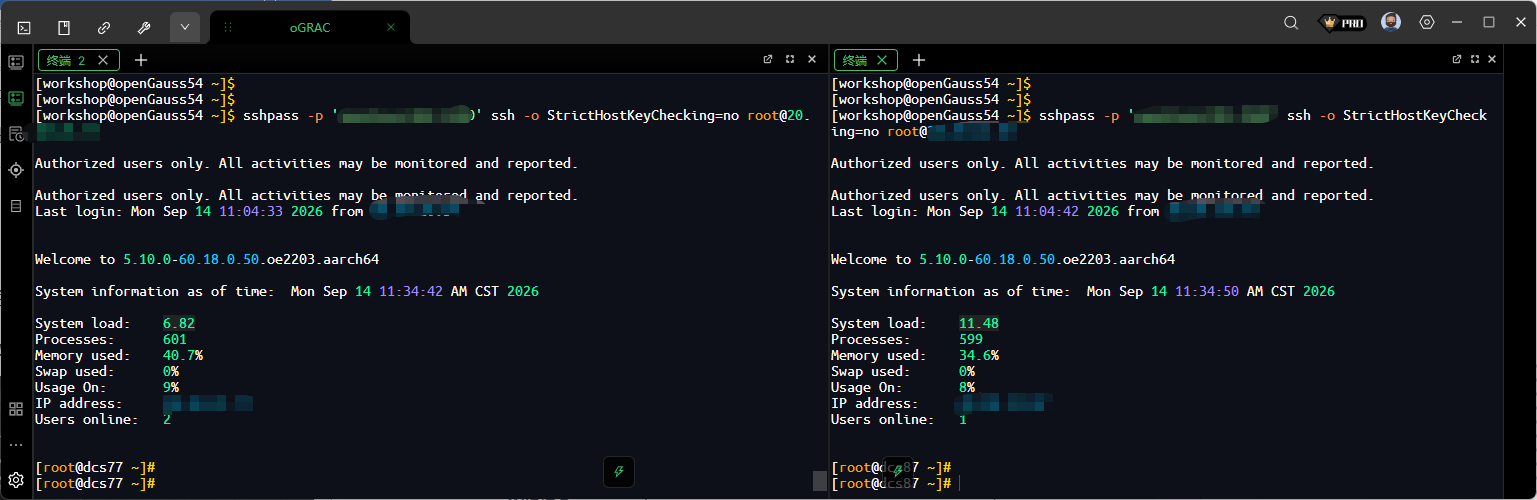
Task: Click the bookmark icon in top toolbar
Action: coord(64,27)
